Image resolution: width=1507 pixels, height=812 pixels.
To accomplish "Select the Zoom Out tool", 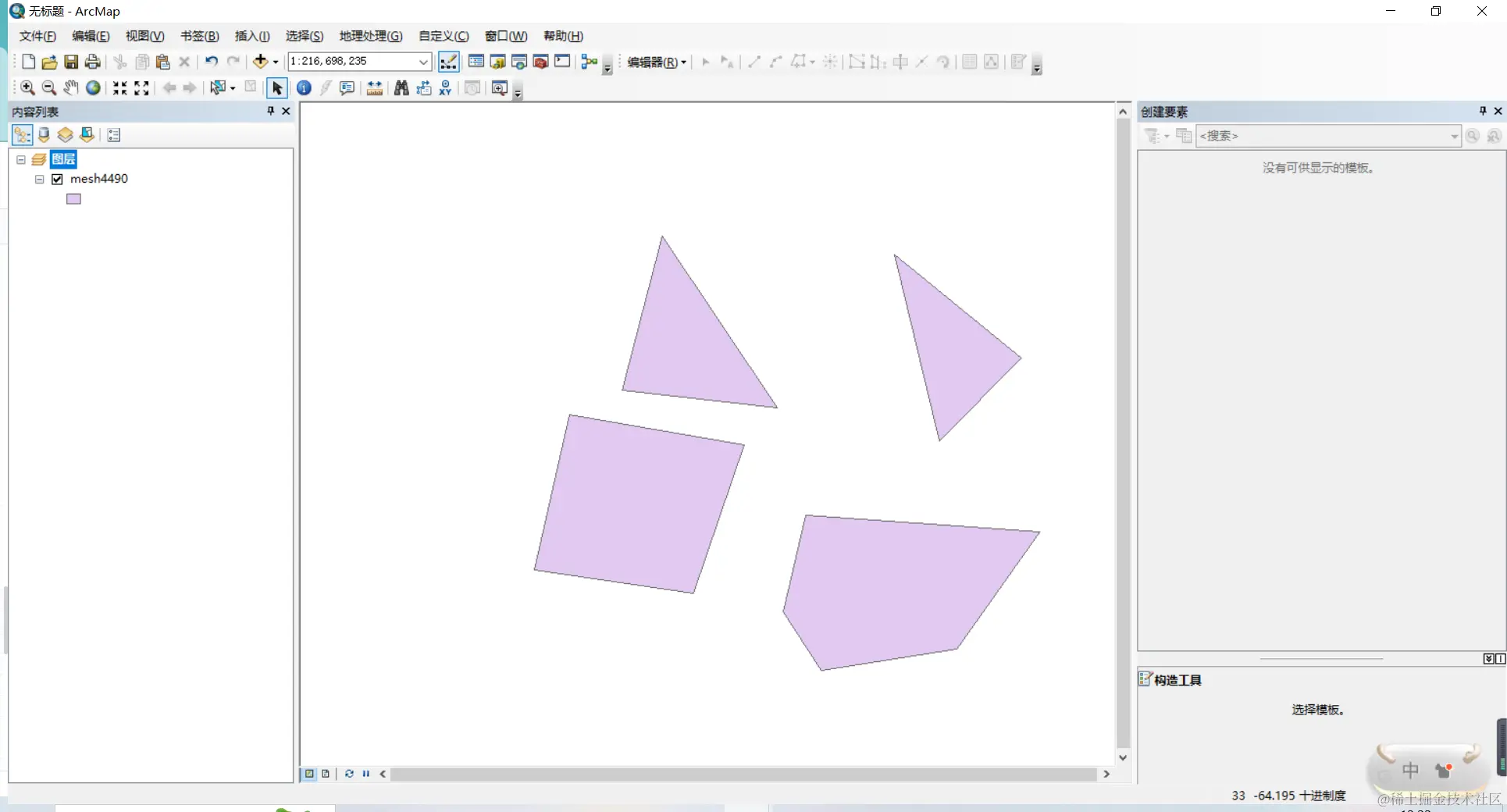I will pos(48,88).
